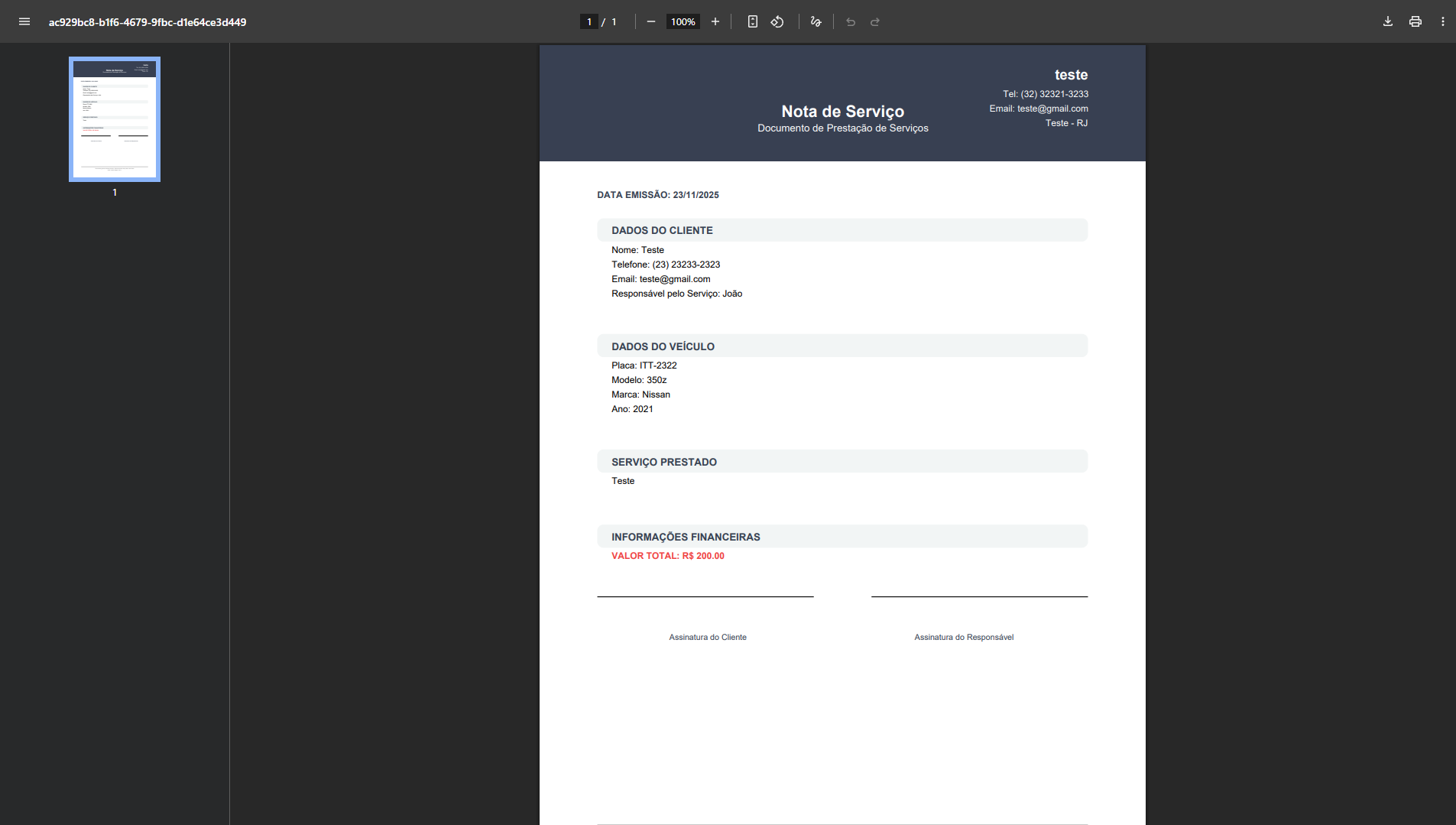
Task: Click the Nota de Serviço document title
Action: (x=842, y=112)
